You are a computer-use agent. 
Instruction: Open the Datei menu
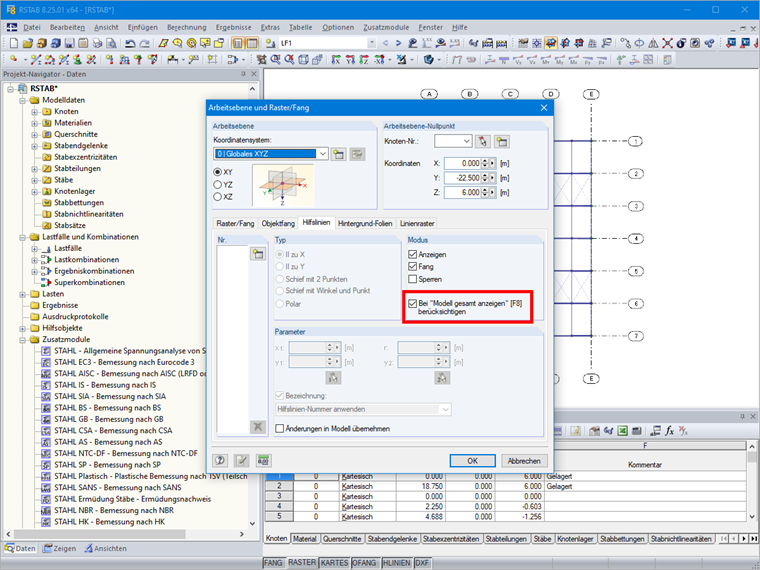point(32,27)
